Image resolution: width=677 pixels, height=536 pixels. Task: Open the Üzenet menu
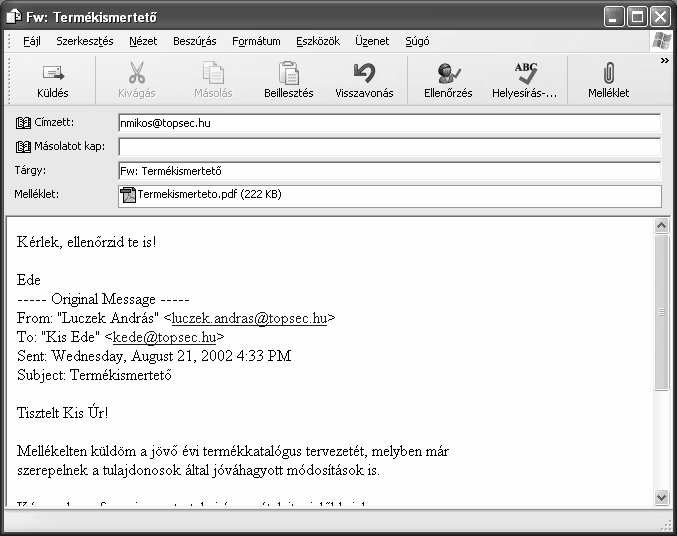372,41
